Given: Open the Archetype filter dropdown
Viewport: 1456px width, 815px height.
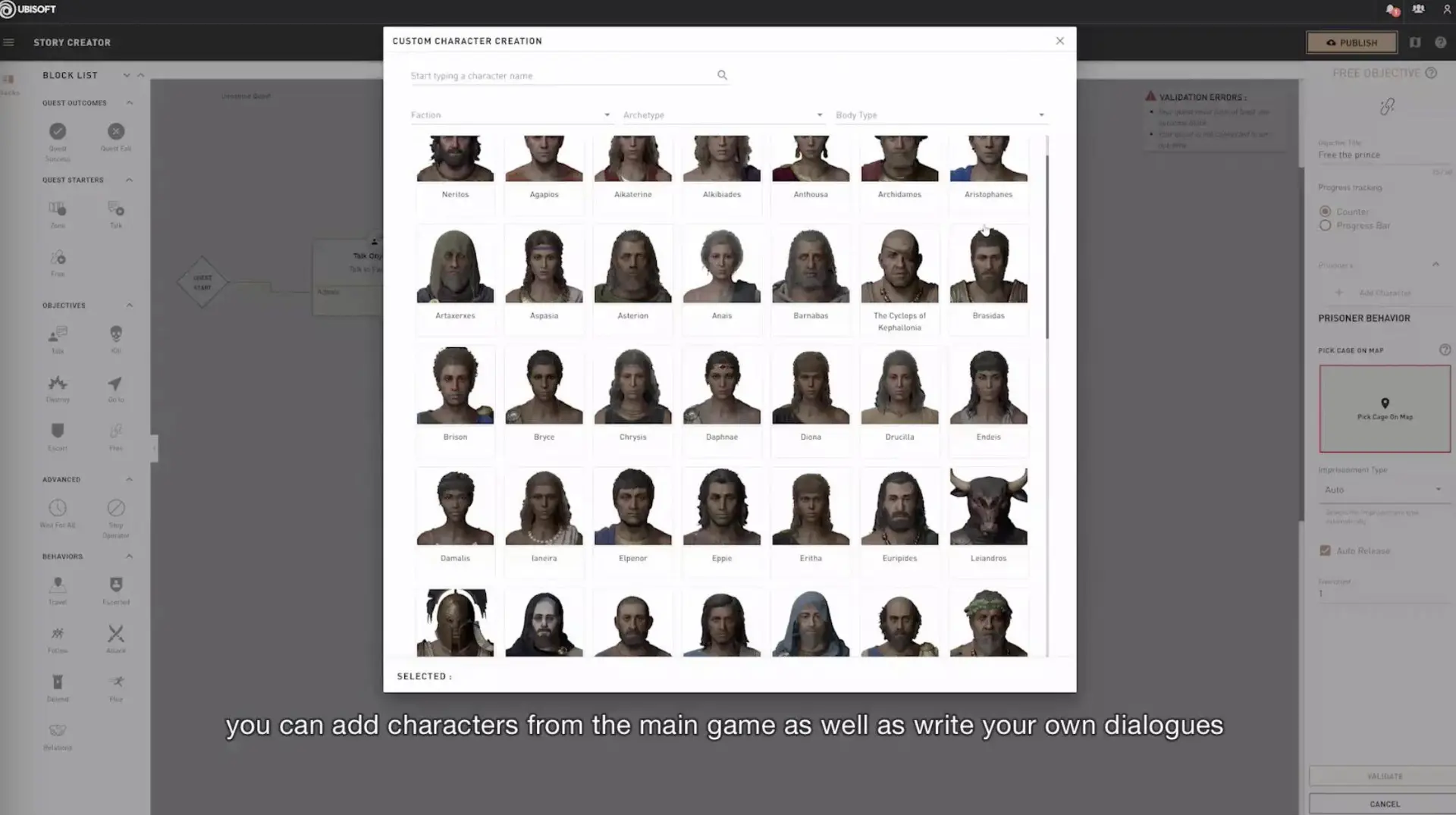Looking at the screenshot, I should coord(723,115).
